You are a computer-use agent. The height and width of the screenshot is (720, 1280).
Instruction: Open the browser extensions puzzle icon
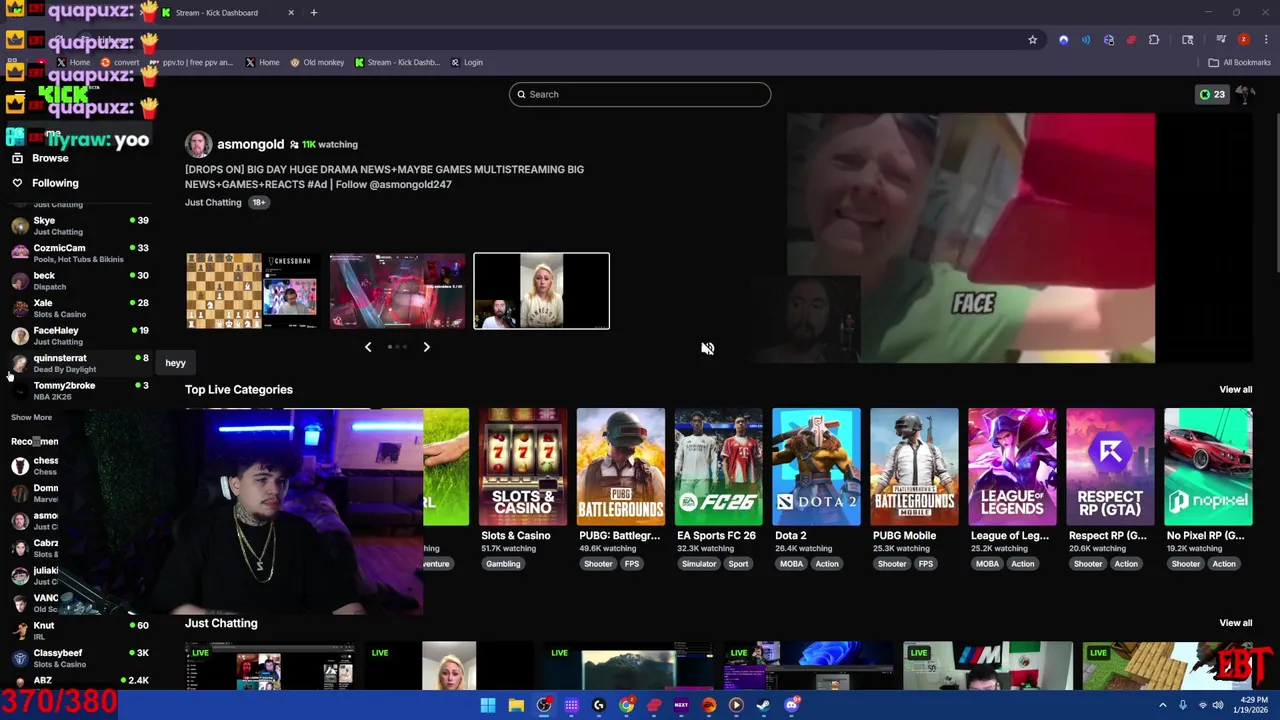tap(1154, 40)
